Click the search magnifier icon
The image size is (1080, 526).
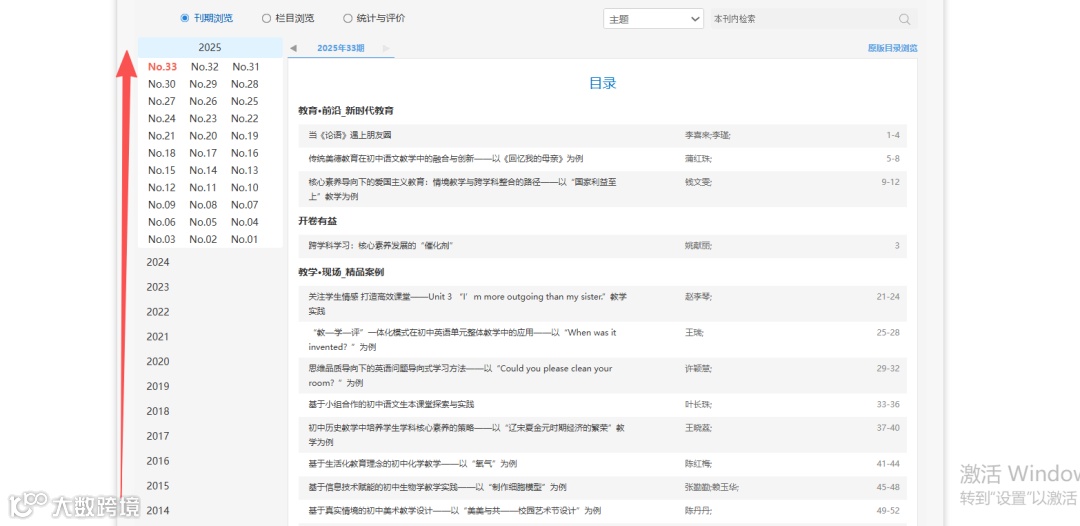coord(904,19)
